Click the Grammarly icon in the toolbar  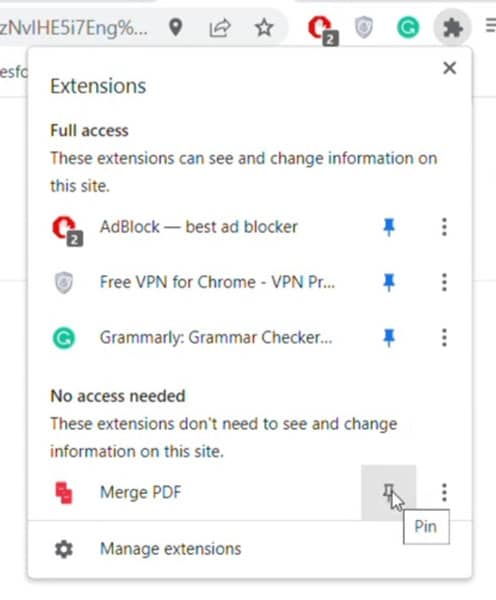[408, 28]
